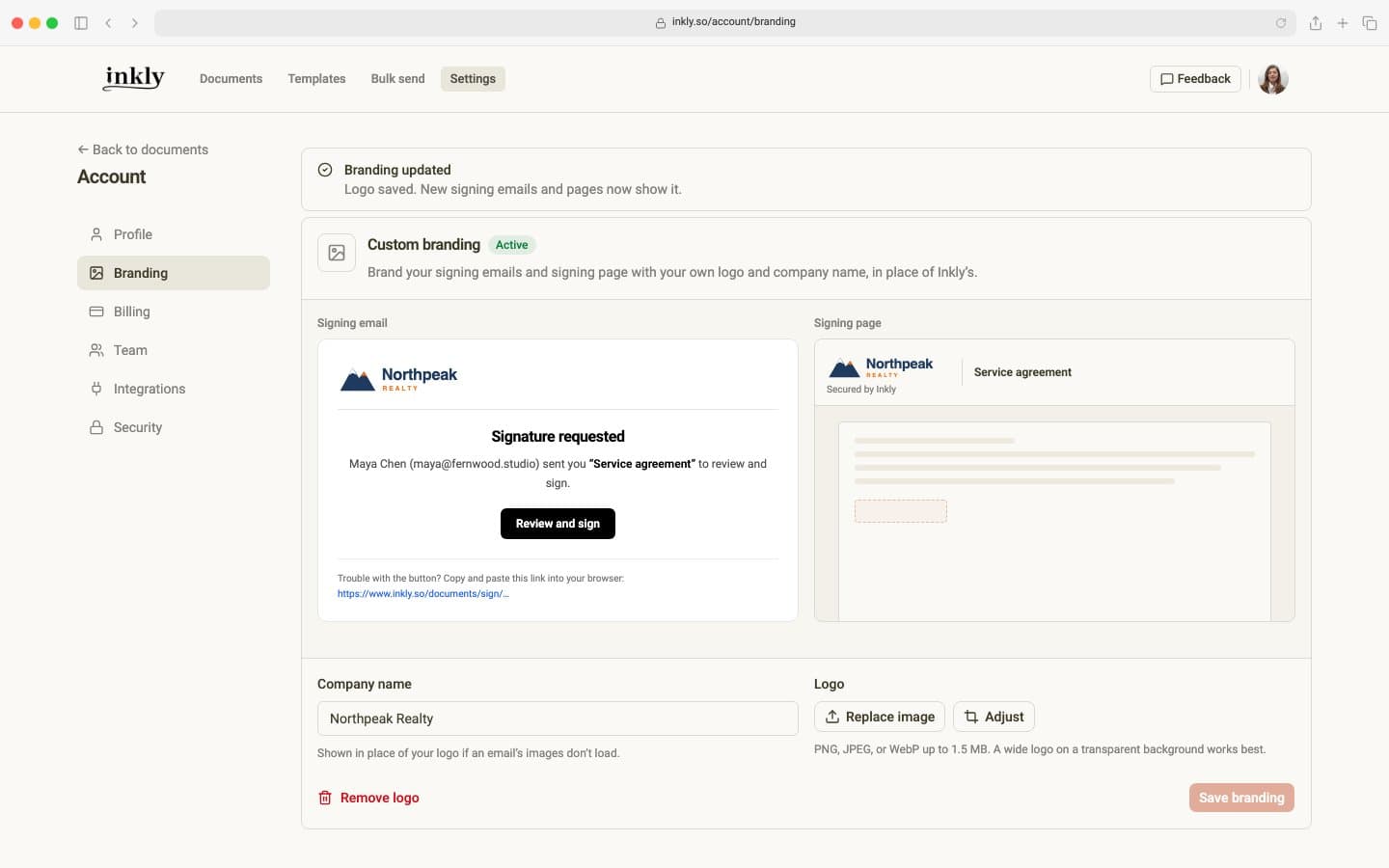
Task: Open the user avatar menu
Action: pos(1273,79)
